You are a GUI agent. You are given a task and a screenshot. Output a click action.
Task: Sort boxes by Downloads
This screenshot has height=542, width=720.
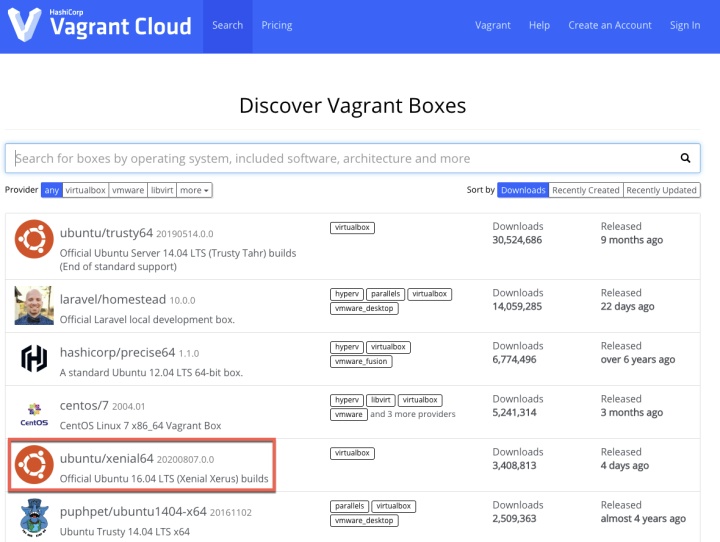coord(523,190)
